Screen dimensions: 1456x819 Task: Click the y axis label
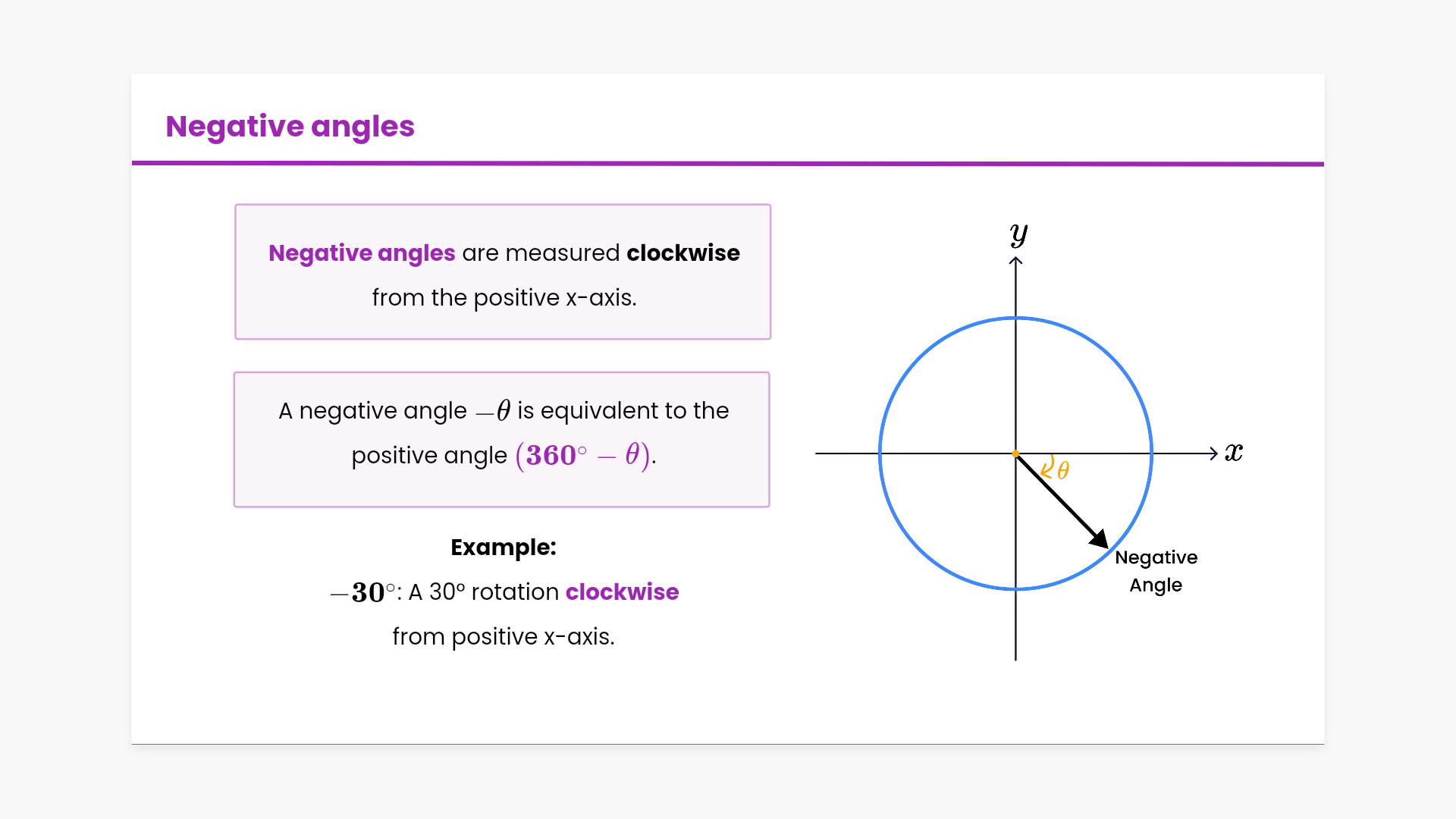pyautogui.click(x=1018, y=234)
